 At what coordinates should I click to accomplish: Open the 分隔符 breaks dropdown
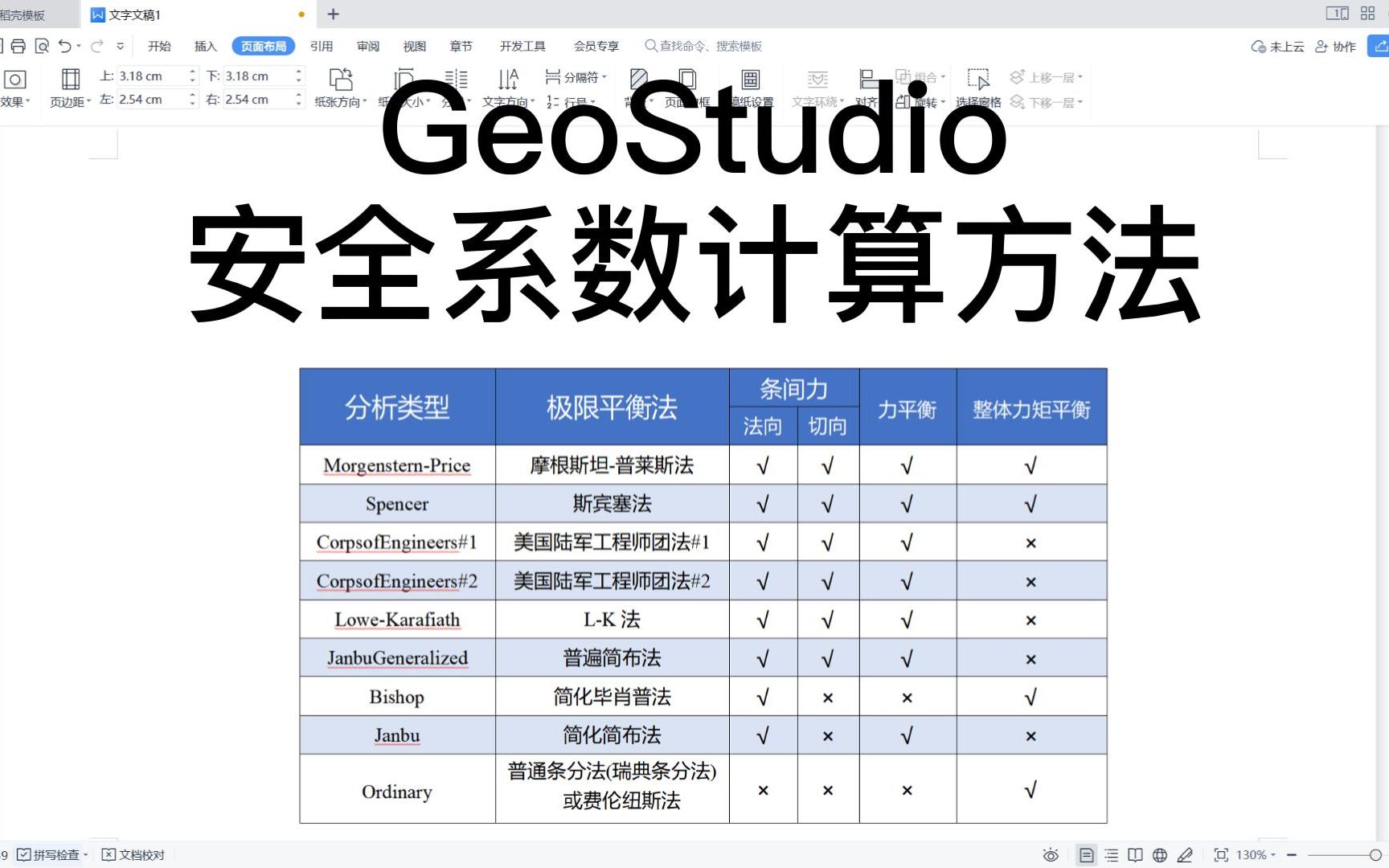click(576, 76)
